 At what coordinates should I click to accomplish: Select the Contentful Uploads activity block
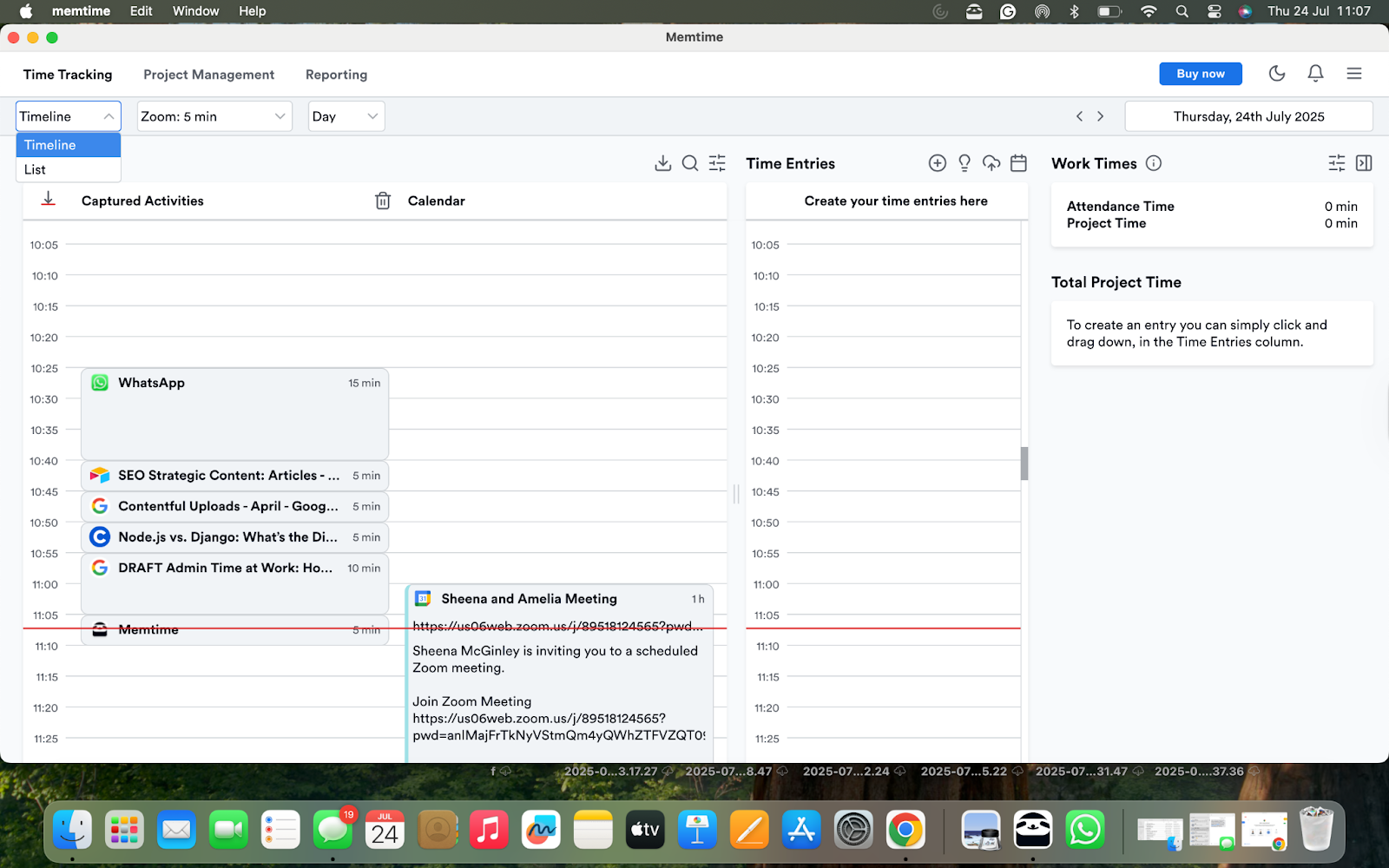(x=234, y=506)
